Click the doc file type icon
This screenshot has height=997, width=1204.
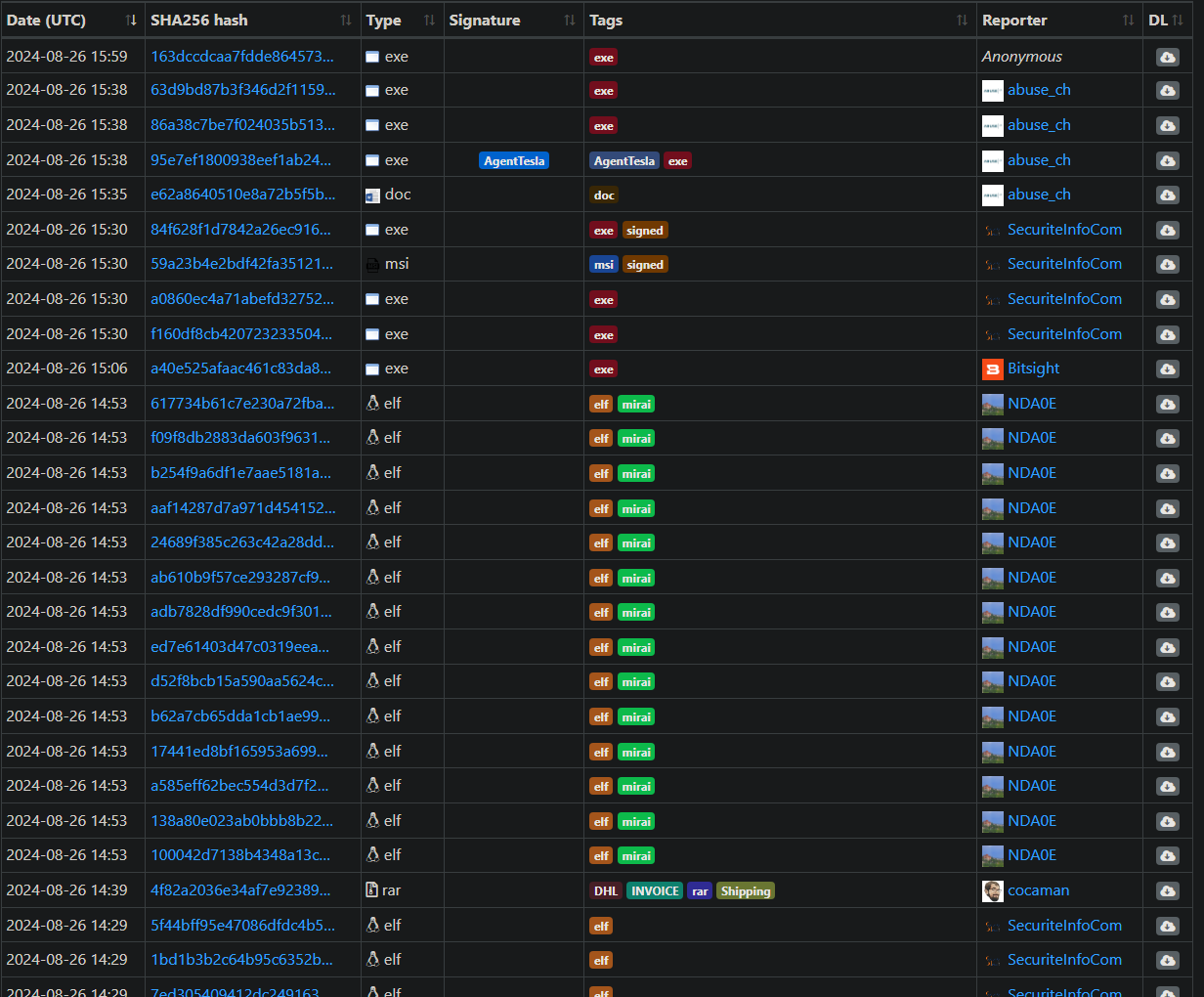click(x=371, y=195)
